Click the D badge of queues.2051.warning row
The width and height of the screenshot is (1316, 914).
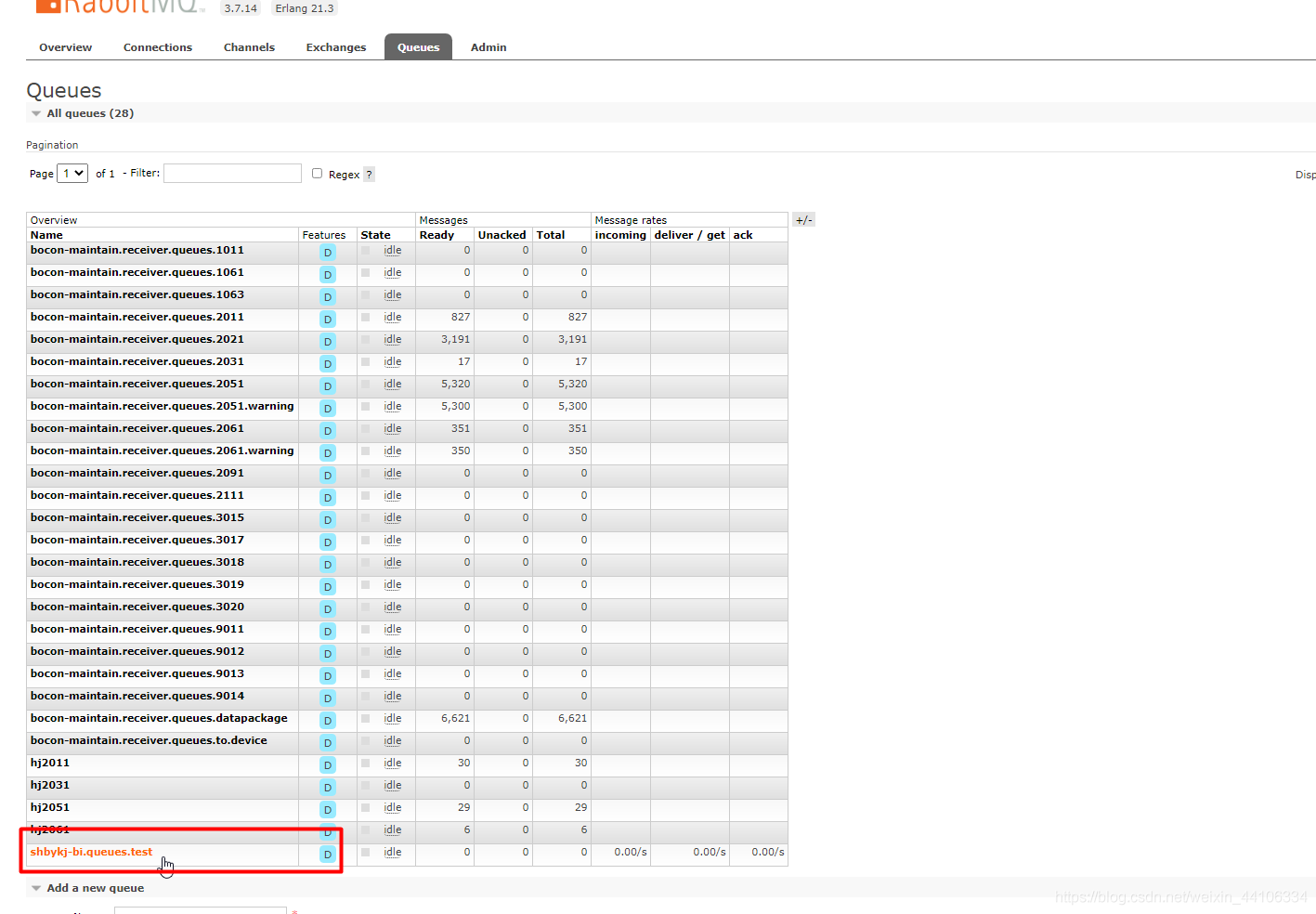pyautogui.click(x=328, y=409)
